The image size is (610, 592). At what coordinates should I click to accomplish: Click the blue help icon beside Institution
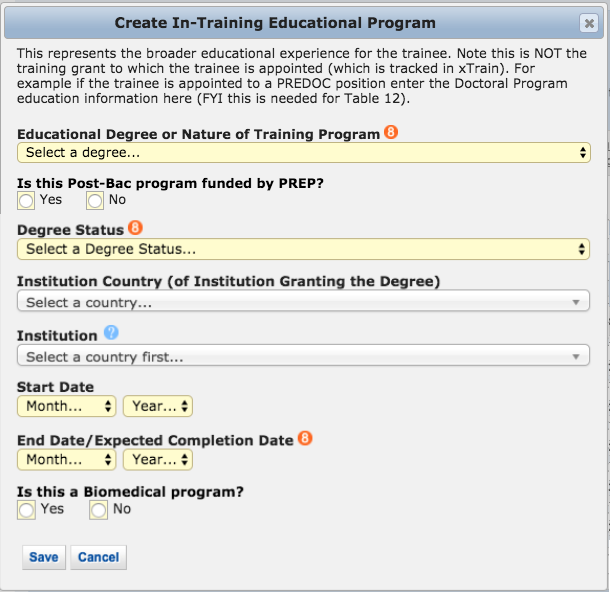click(x=111, y=334)
